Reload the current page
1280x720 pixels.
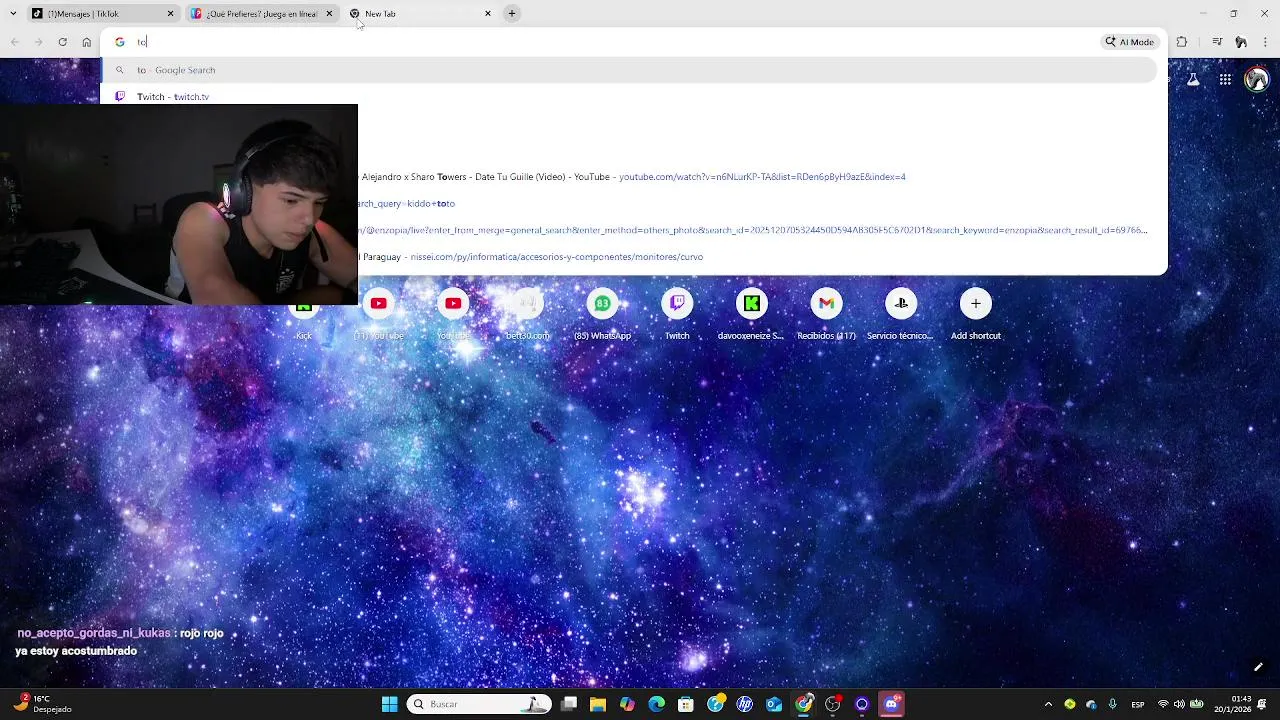tap(62, 42)
